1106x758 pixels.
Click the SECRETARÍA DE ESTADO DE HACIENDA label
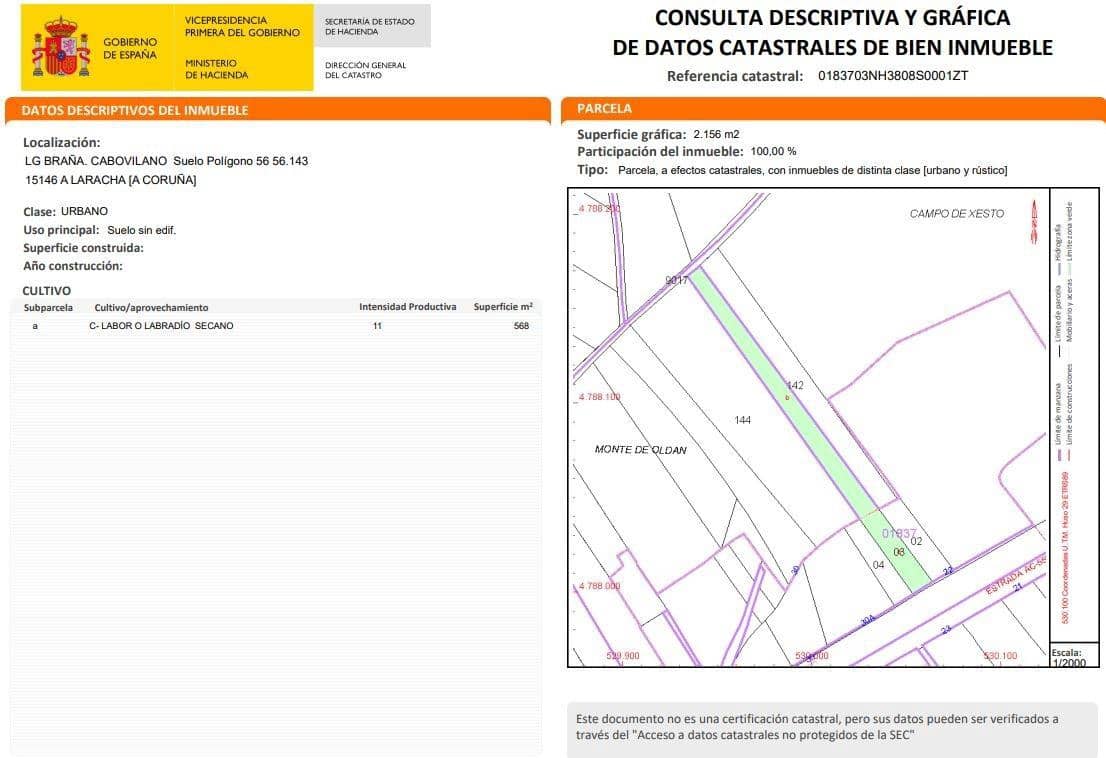click(370, 27)
